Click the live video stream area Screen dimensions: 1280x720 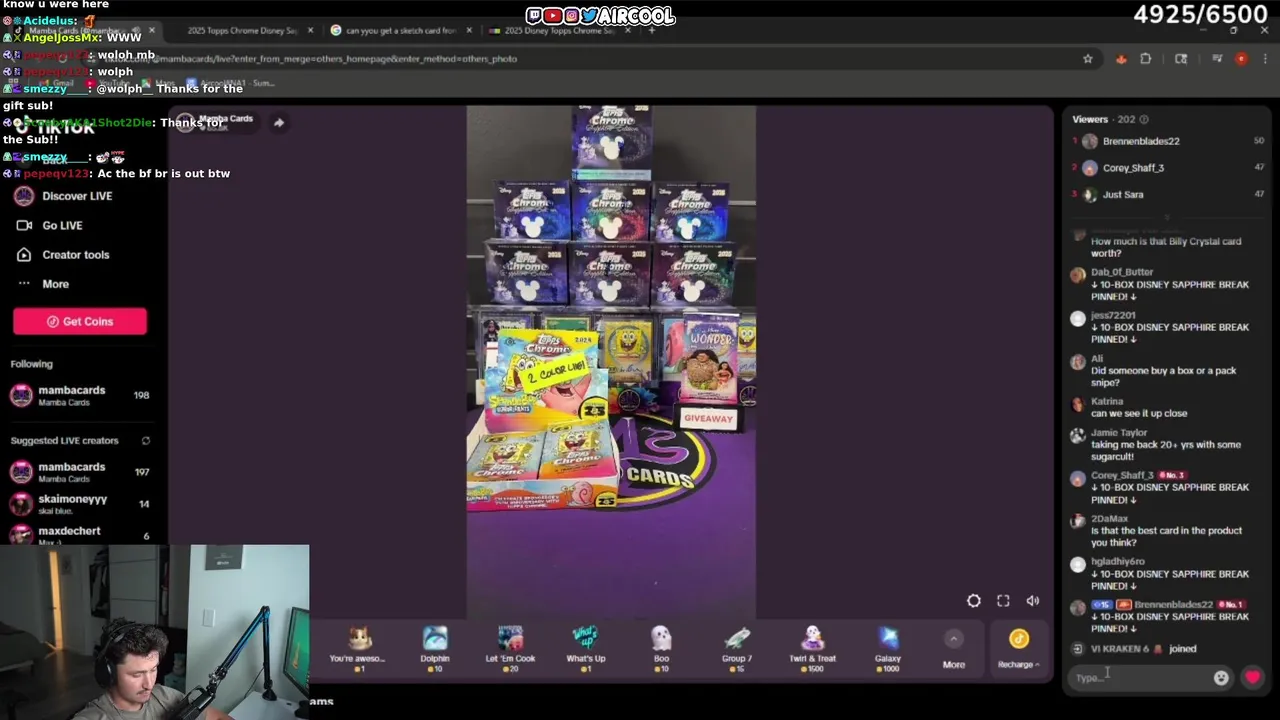(611, 362)
